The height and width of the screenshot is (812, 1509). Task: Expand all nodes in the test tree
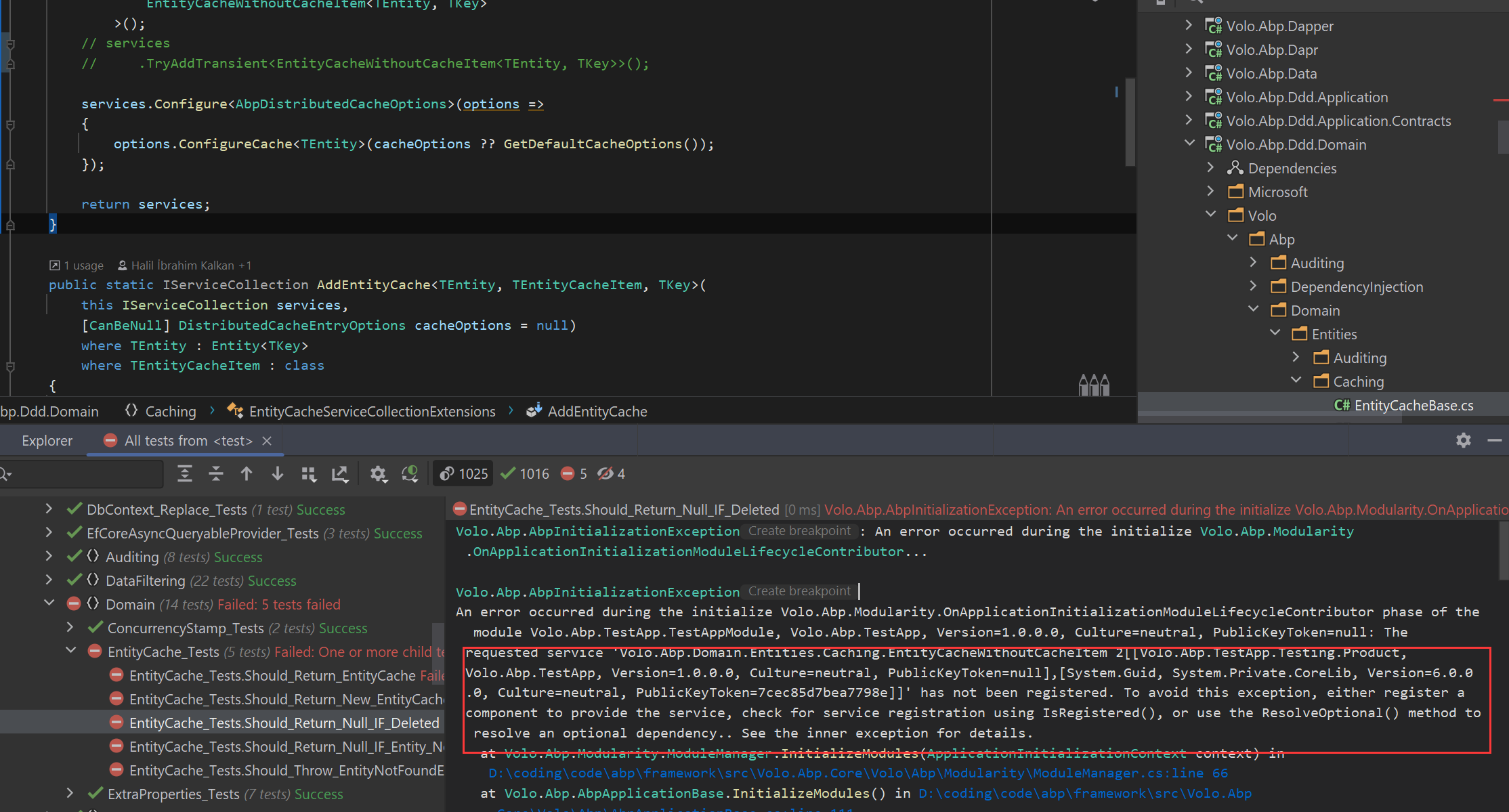(x=184, y=474)
